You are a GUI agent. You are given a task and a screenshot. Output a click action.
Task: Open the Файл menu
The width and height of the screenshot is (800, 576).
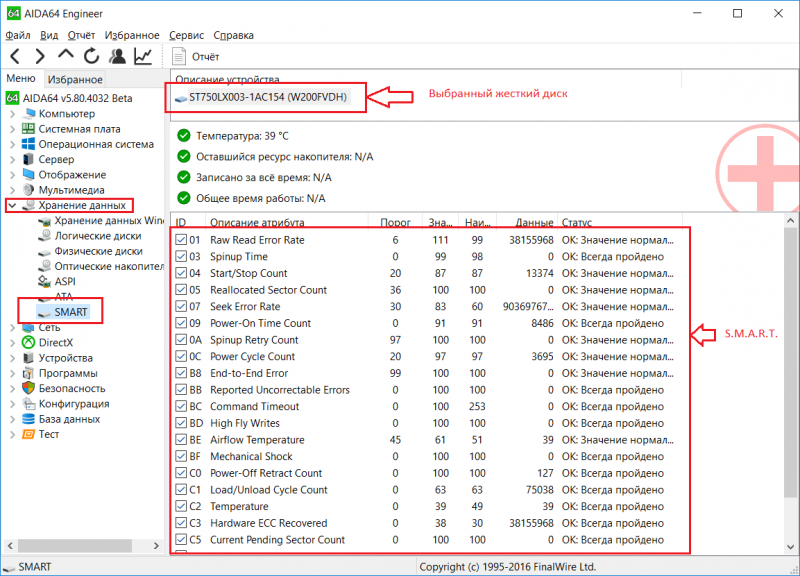(18, 35)
